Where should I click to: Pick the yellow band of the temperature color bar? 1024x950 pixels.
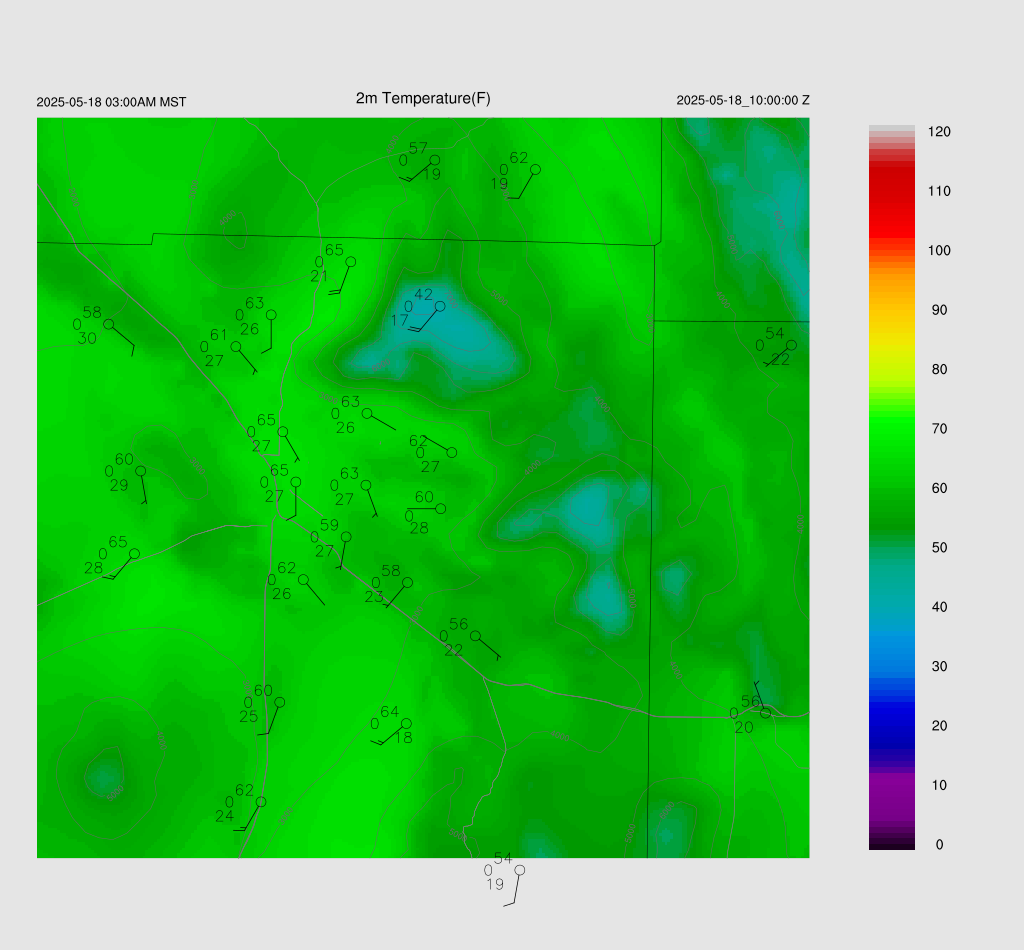[891, 340]
